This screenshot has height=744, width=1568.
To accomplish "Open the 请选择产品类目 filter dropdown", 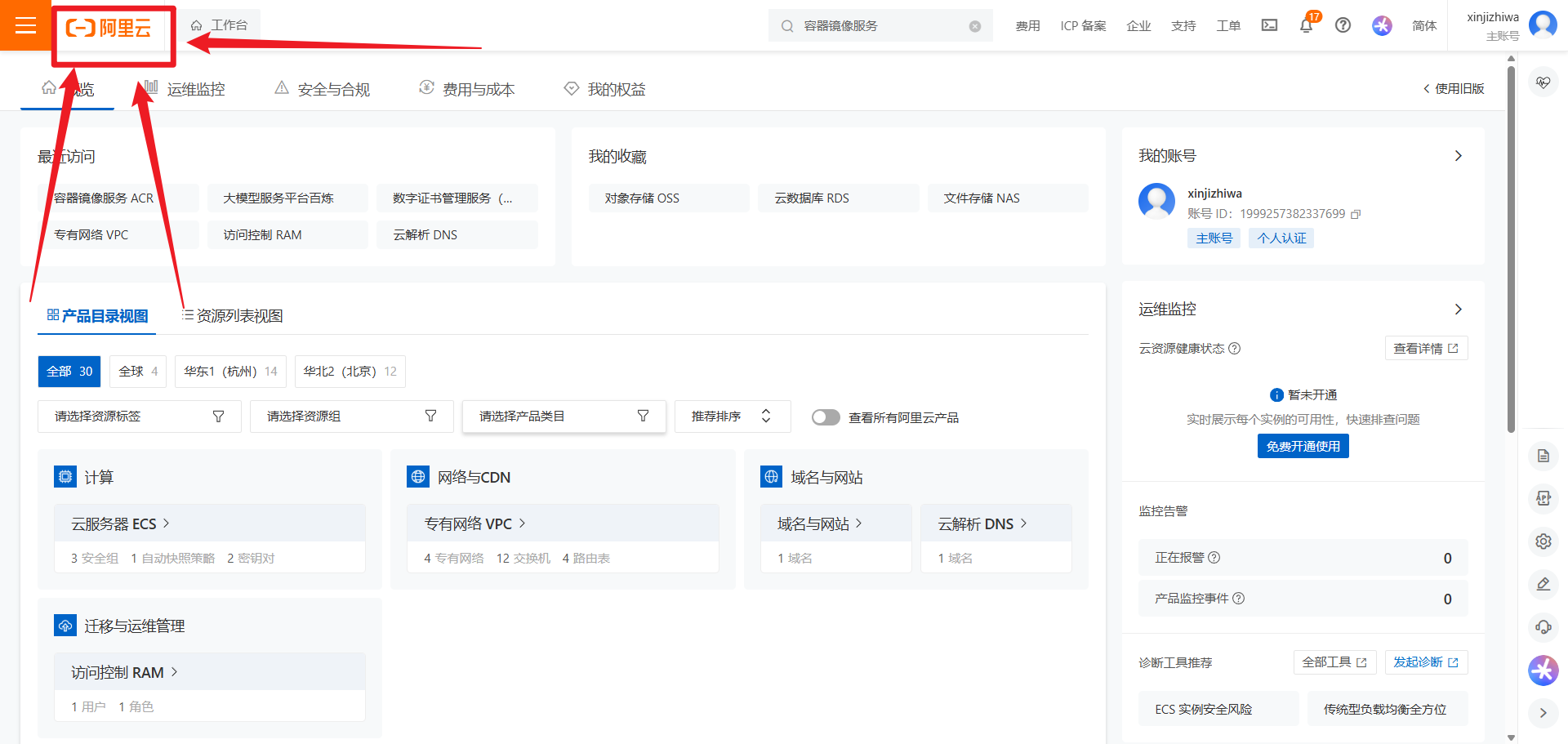I will pyautogui.click(x=563, y=417).
